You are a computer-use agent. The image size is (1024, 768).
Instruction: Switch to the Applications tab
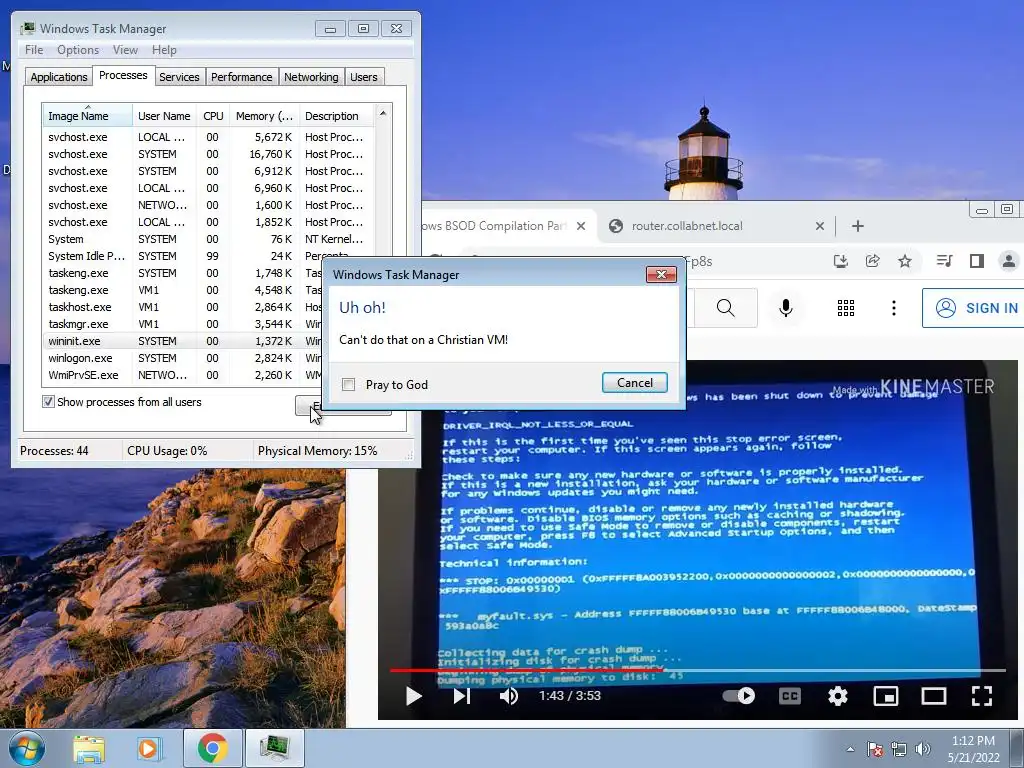59,77
